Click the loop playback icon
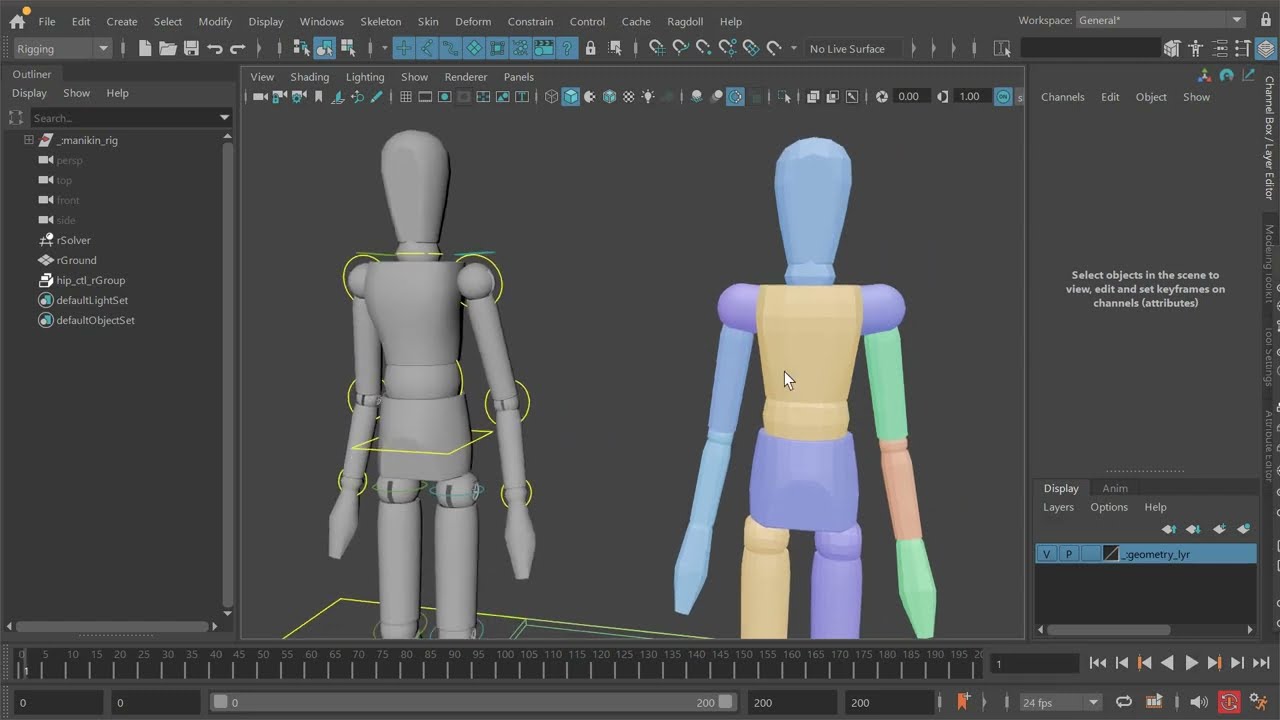 [1124, 702]
